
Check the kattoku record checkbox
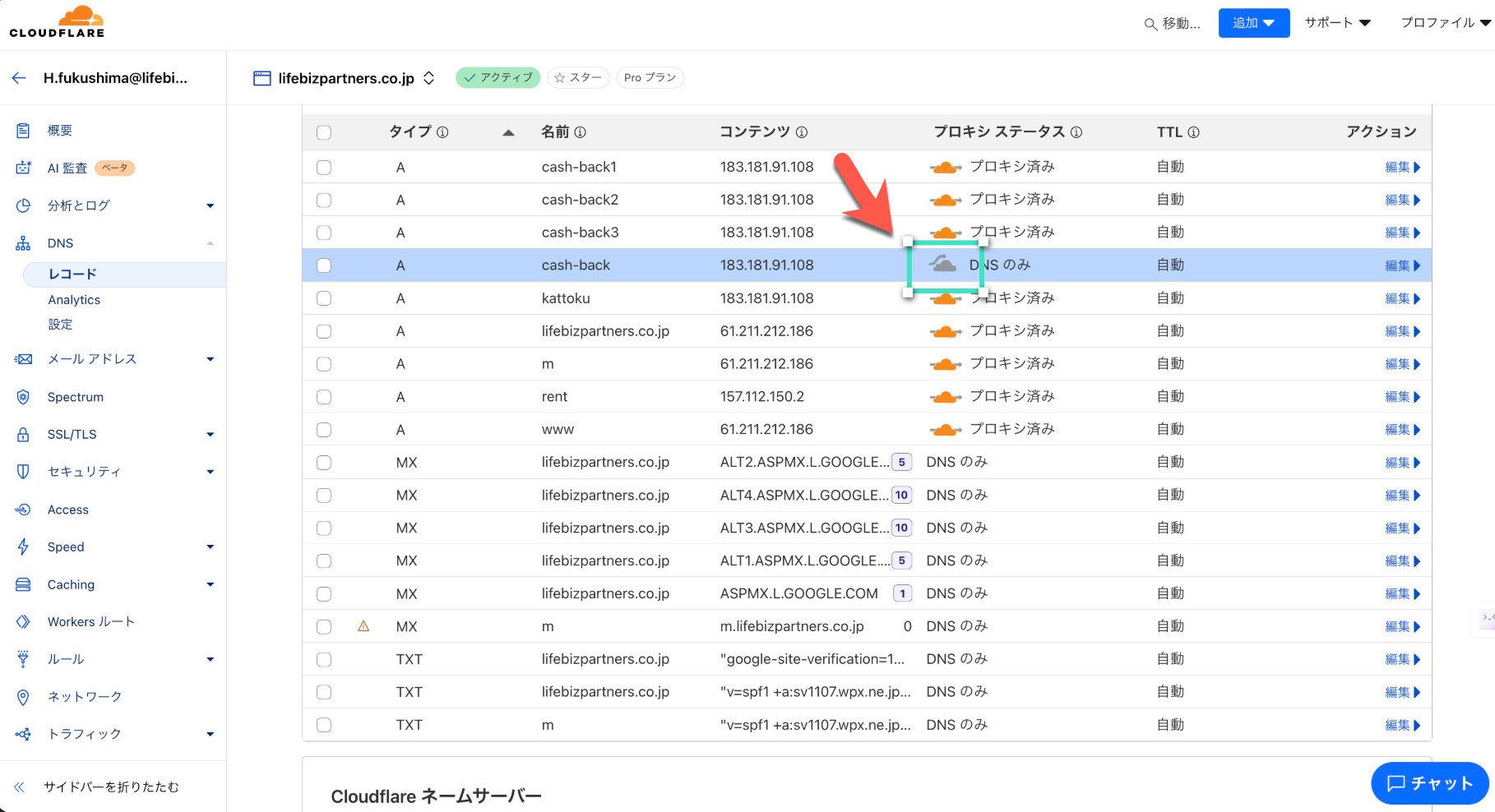(x=324, y=298)
